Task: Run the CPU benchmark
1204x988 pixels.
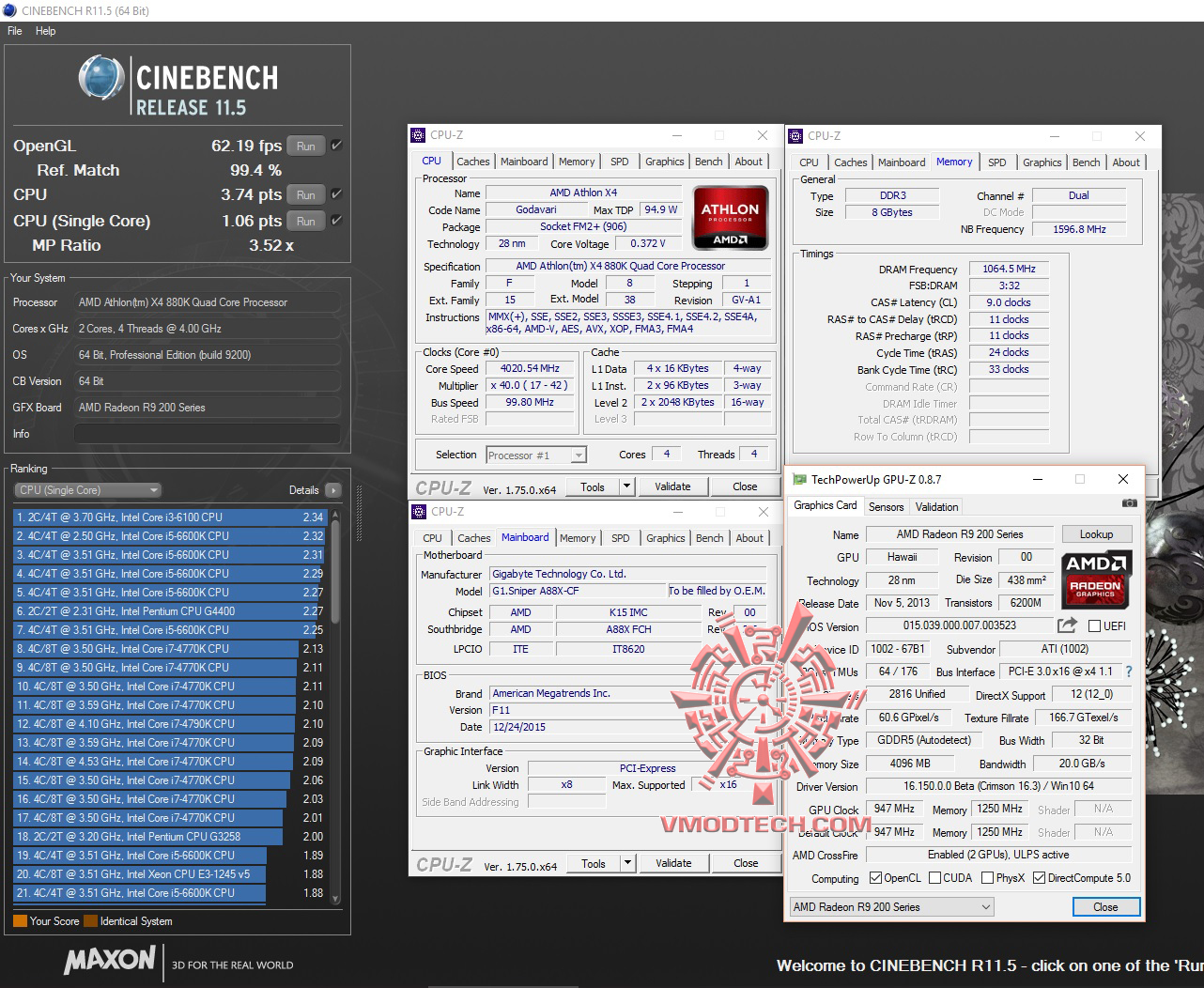Action: click(x=306, y=194)
